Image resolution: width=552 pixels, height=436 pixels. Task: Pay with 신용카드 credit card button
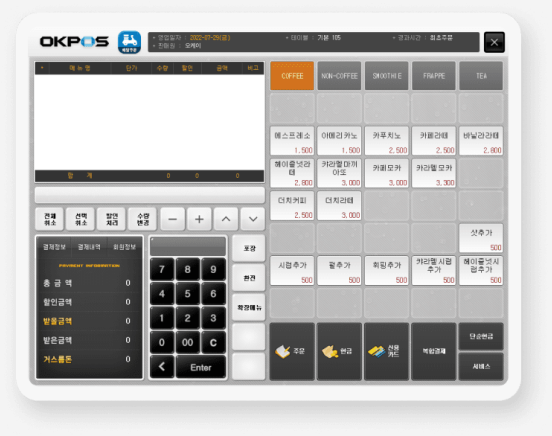coord(386,351)
